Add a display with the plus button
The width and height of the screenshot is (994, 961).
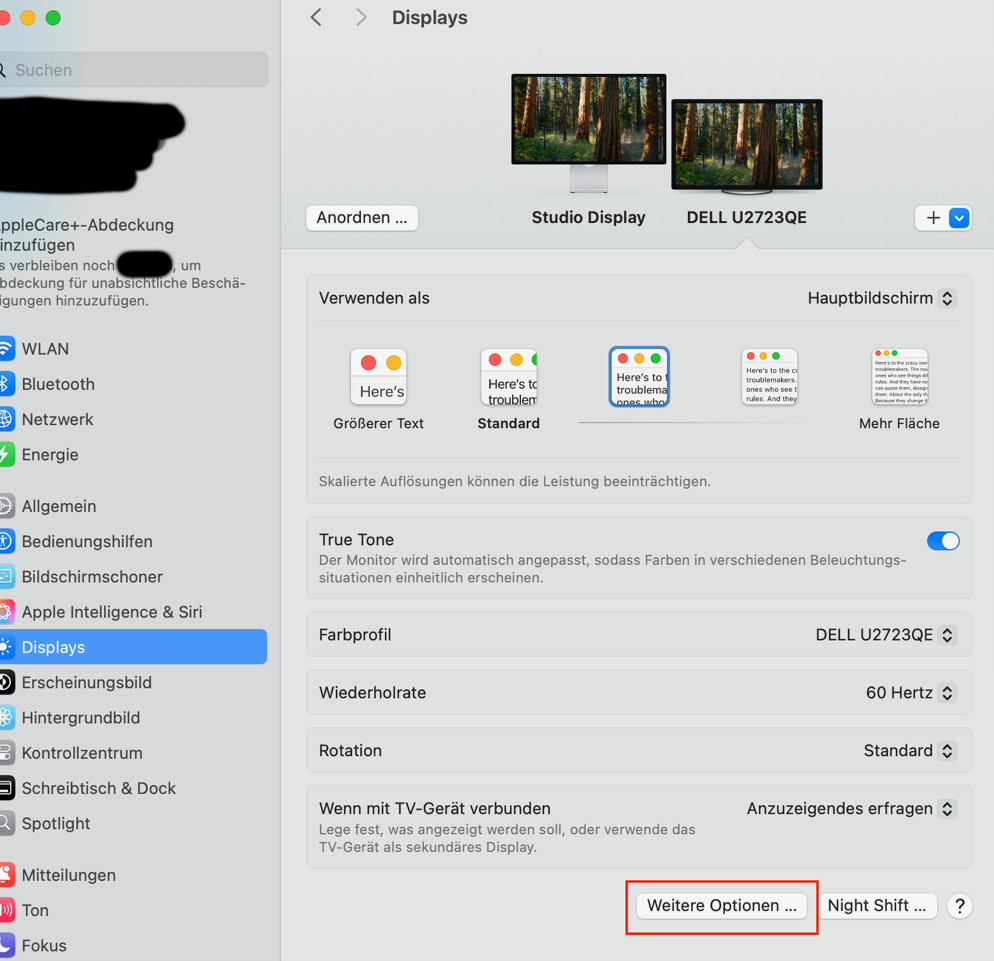pyautogui.click(x=933, y=218)
